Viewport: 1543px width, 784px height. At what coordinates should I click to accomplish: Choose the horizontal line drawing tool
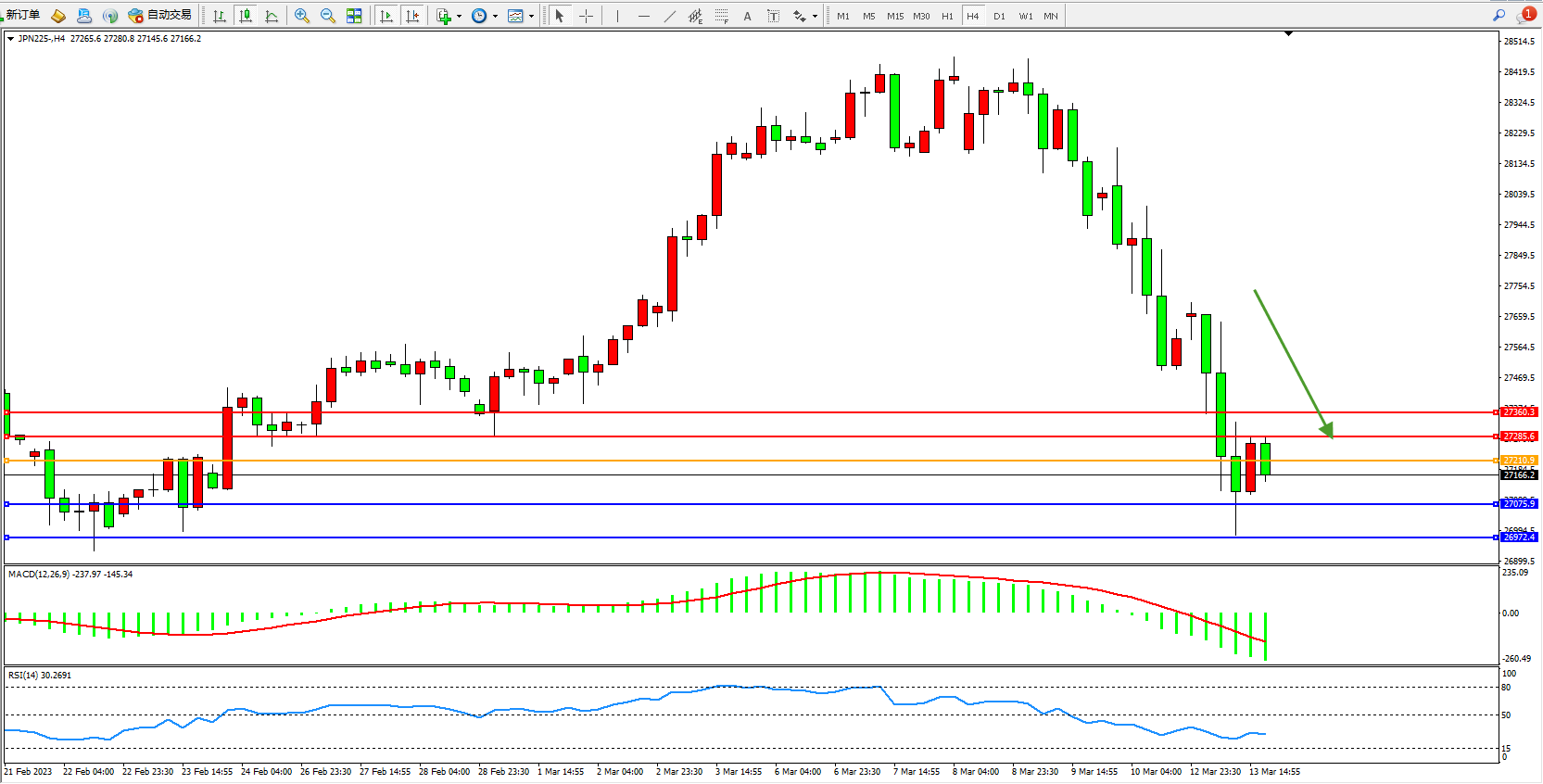(643, 16)
